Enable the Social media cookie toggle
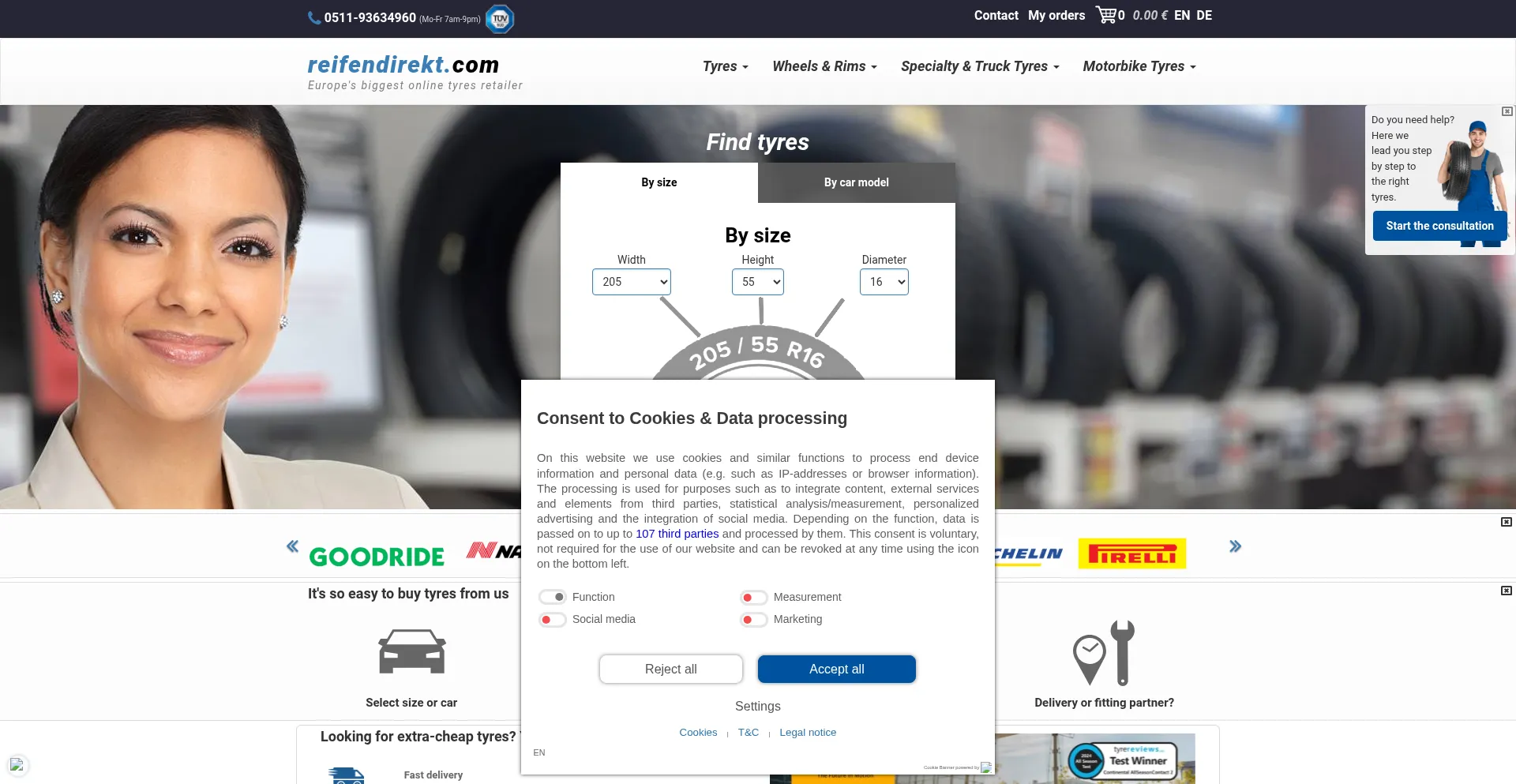The width and height of the screenshot is (1516, 784). pyautogui.click(x=552, y=620)
